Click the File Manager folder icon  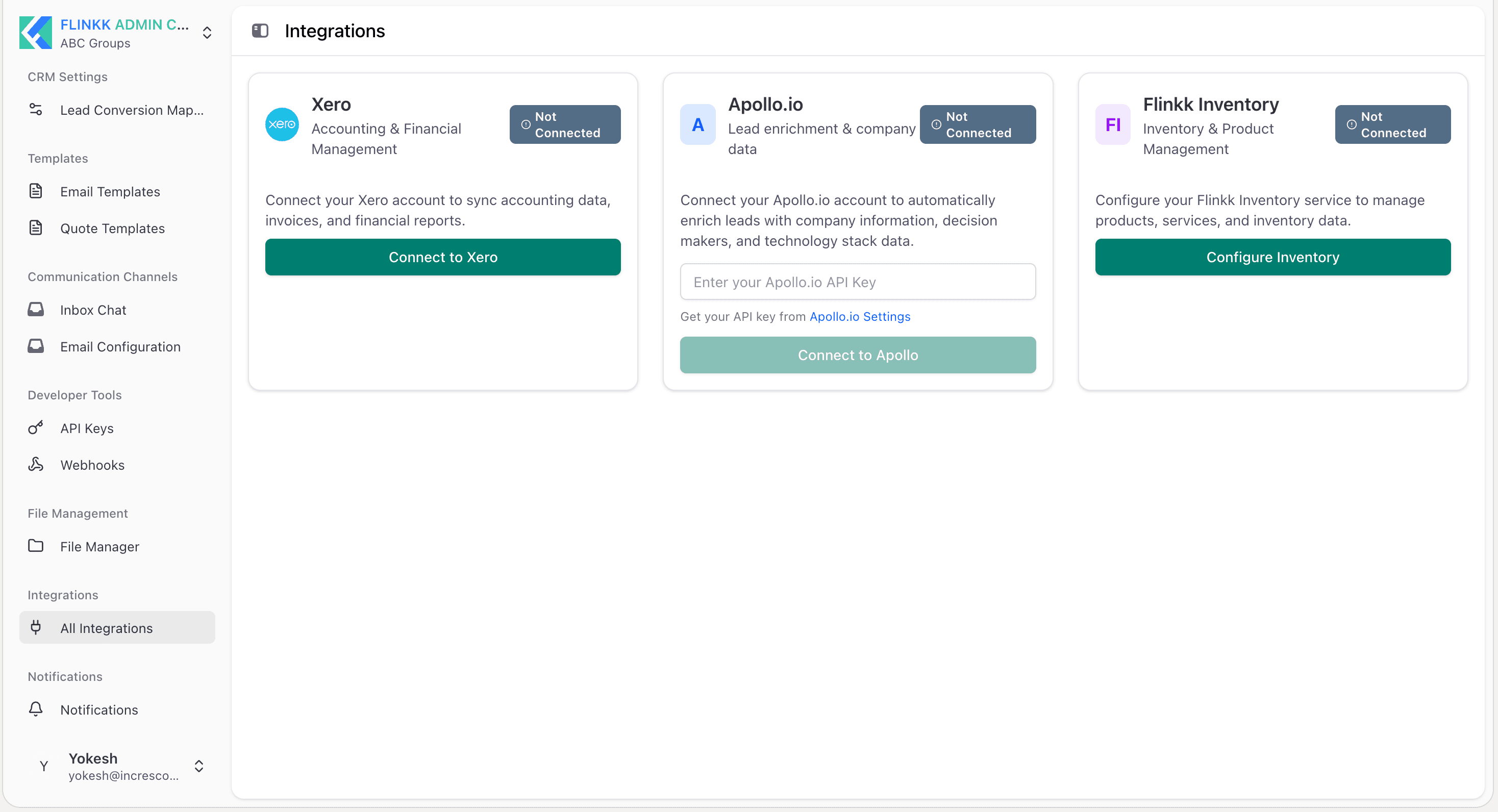coord(36,546)
